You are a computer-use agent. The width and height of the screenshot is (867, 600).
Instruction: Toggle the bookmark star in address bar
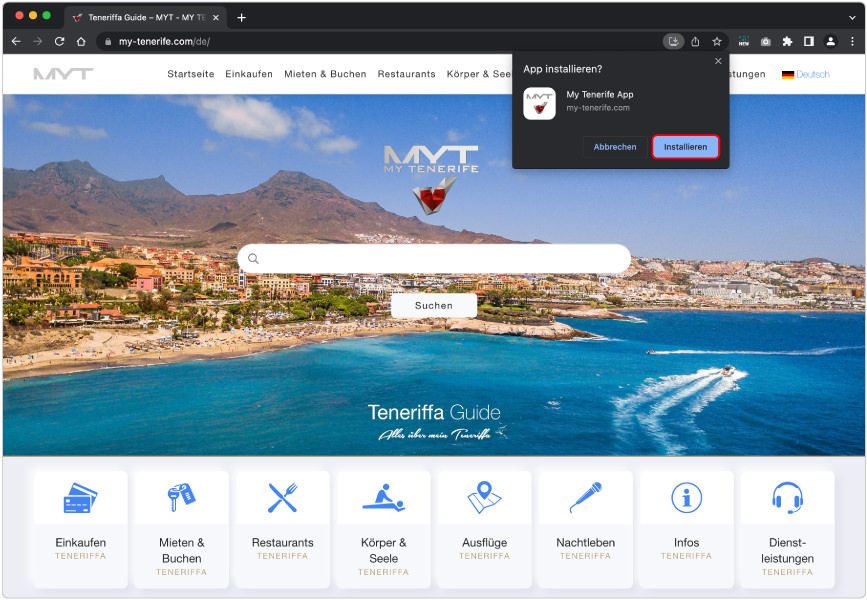[716, 43]
